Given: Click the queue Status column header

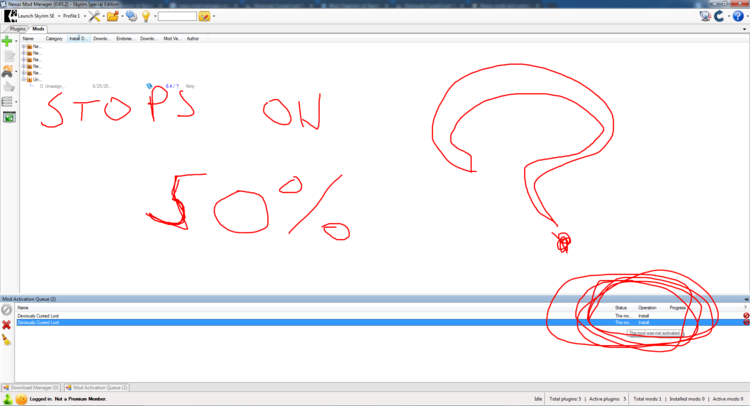Looking at the screenshot, I should point(621,308).
